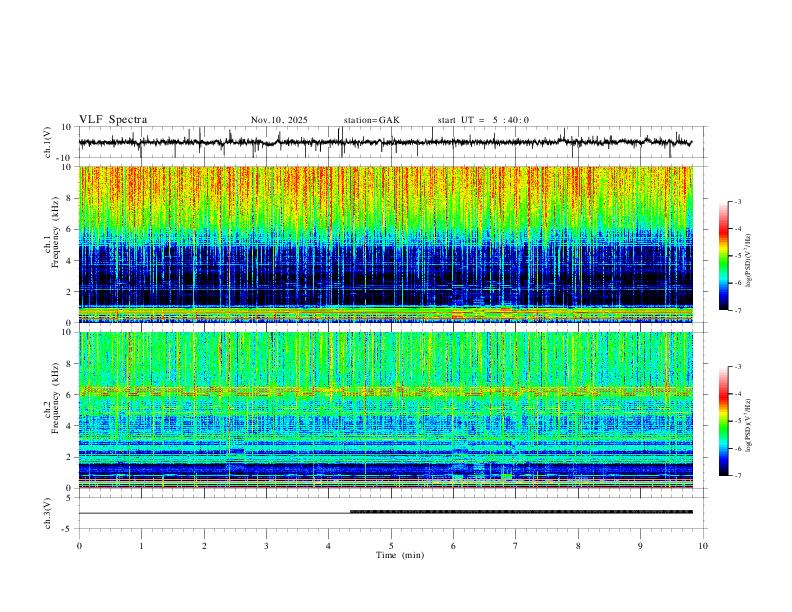Click the "Time (min)" axis label

click(x=400, y=555)
